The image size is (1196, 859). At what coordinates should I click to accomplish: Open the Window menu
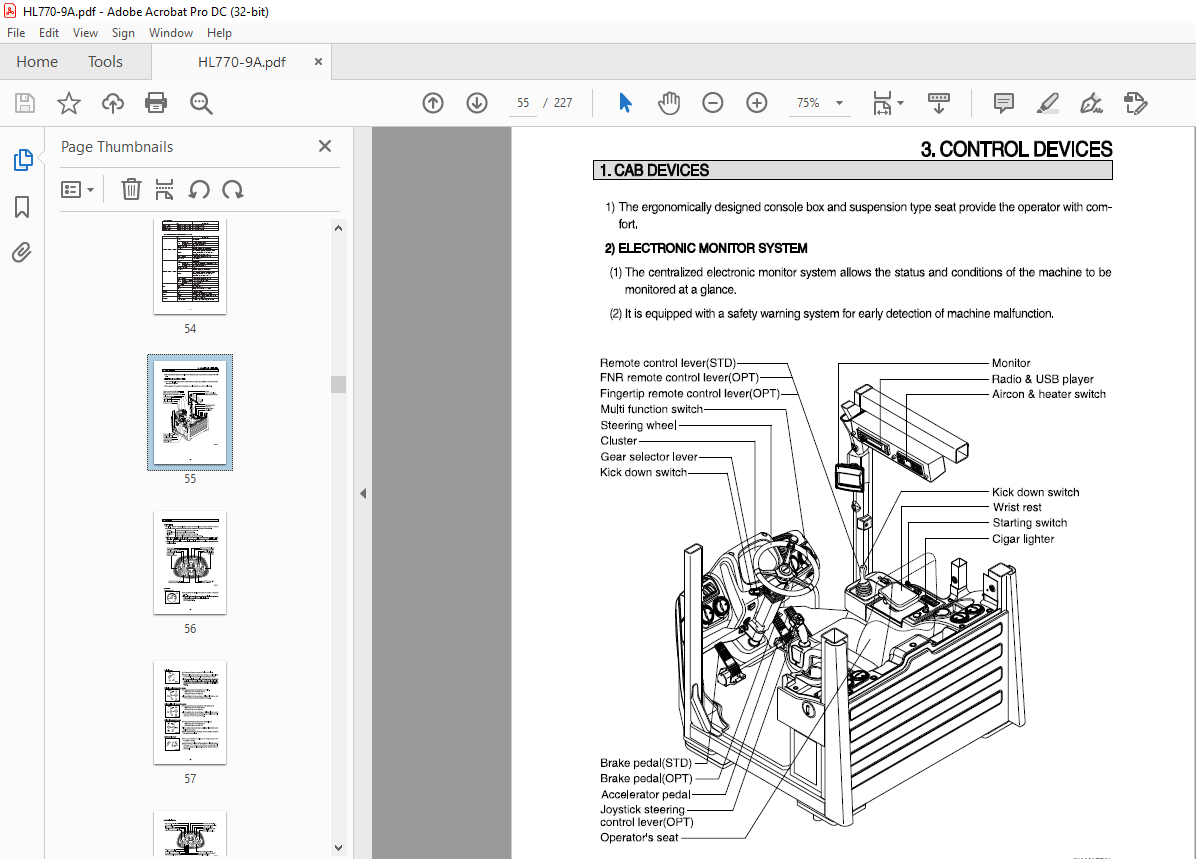pos(171,33)
